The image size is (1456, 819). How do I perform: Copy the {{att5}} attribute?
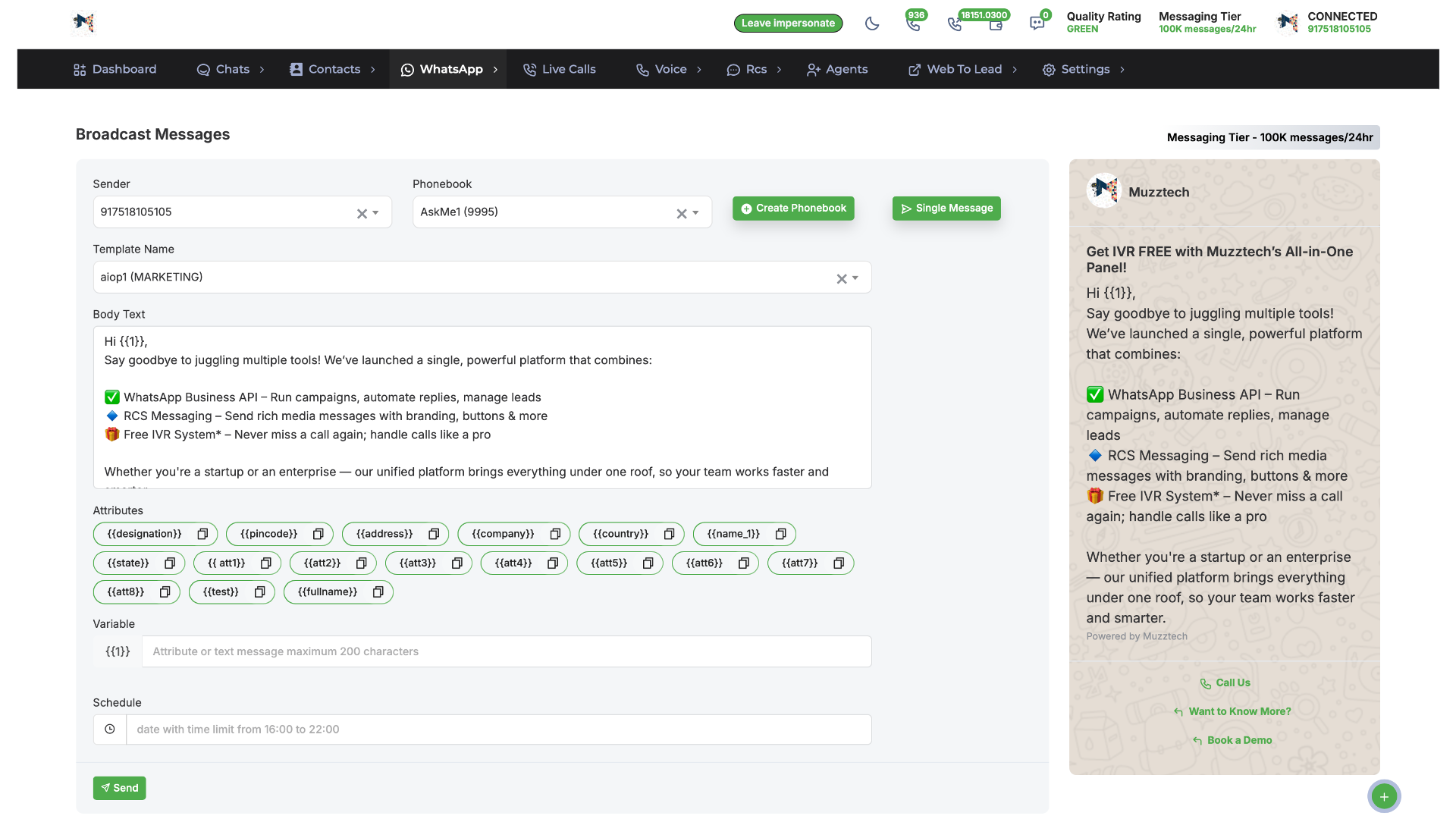tap(648, 563)
